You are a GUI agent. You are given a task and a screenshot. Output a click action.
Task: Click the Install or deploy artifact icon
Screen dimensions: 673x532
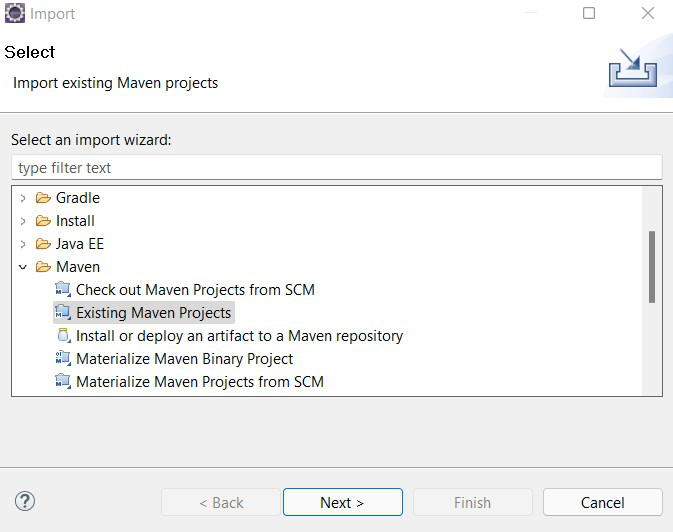click(63, 336)
